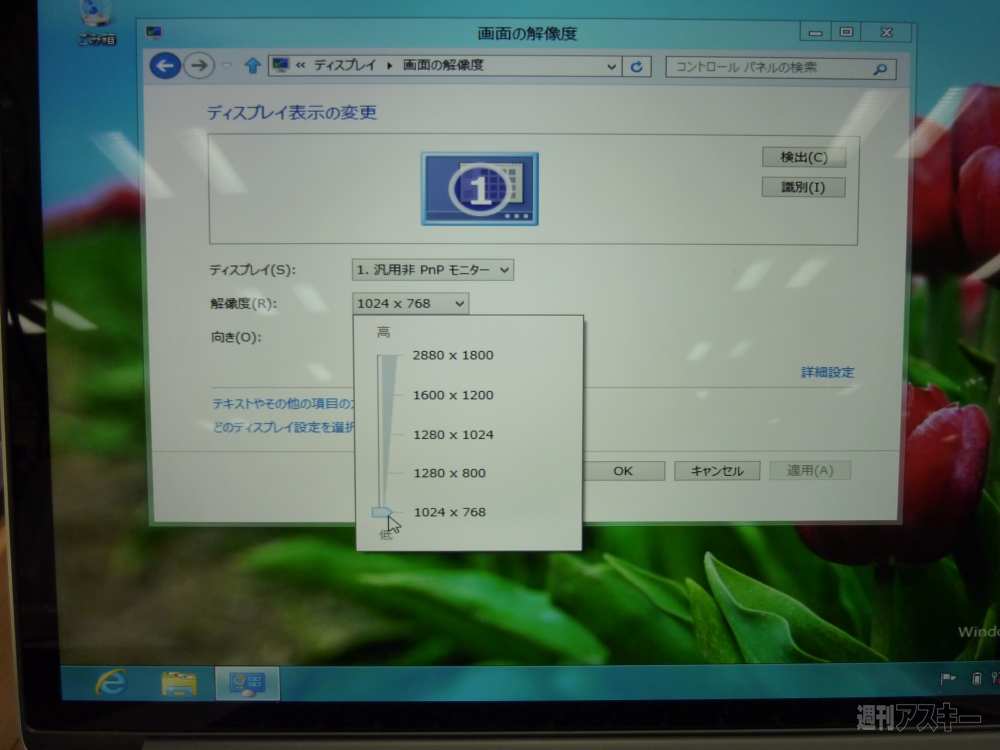1000x750 pixels.
Task: Go up one level with up arrow
Action: (253, 66)
